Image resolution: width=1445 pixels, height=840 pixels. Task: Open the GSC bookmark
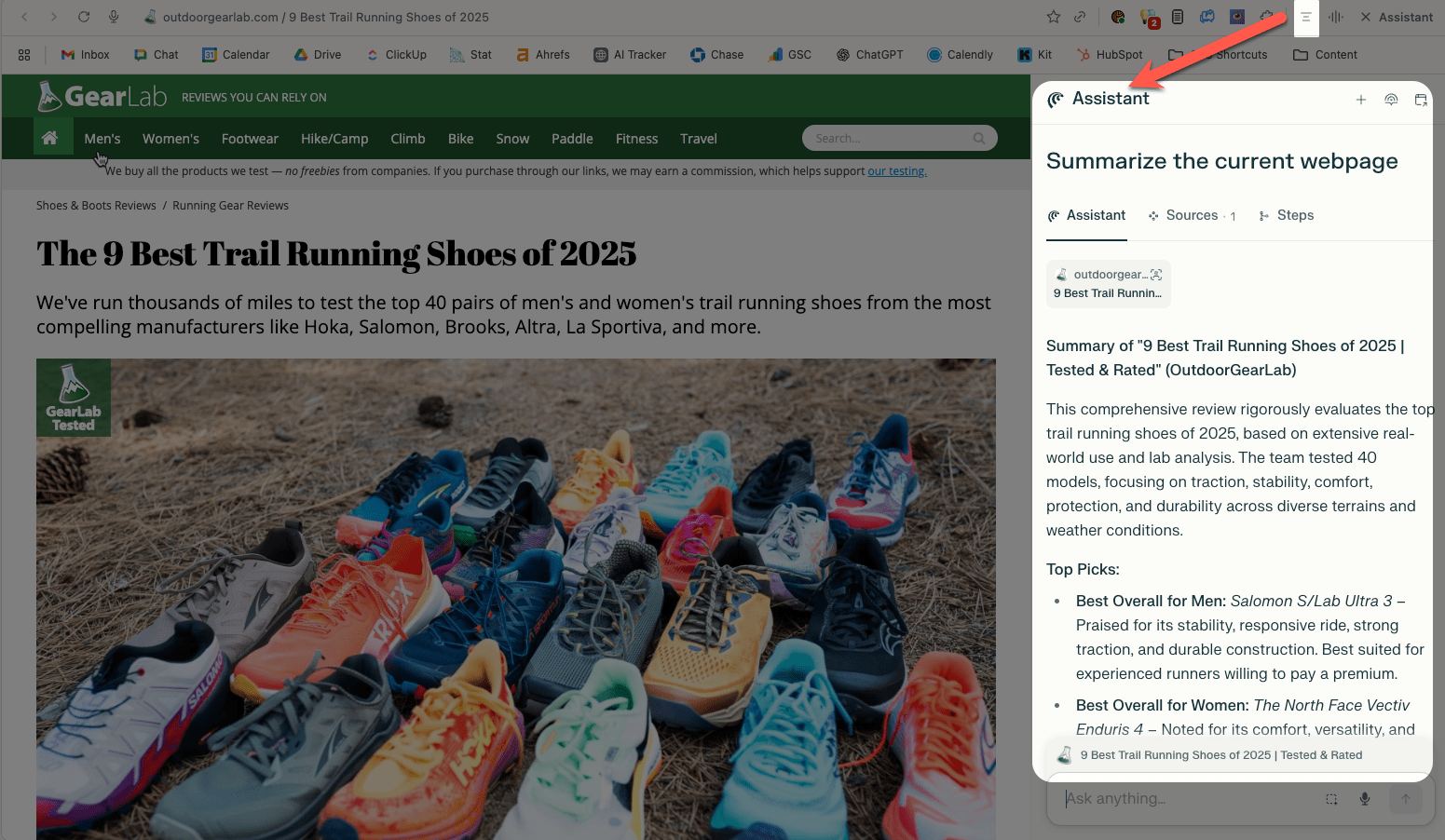(789, 55)
